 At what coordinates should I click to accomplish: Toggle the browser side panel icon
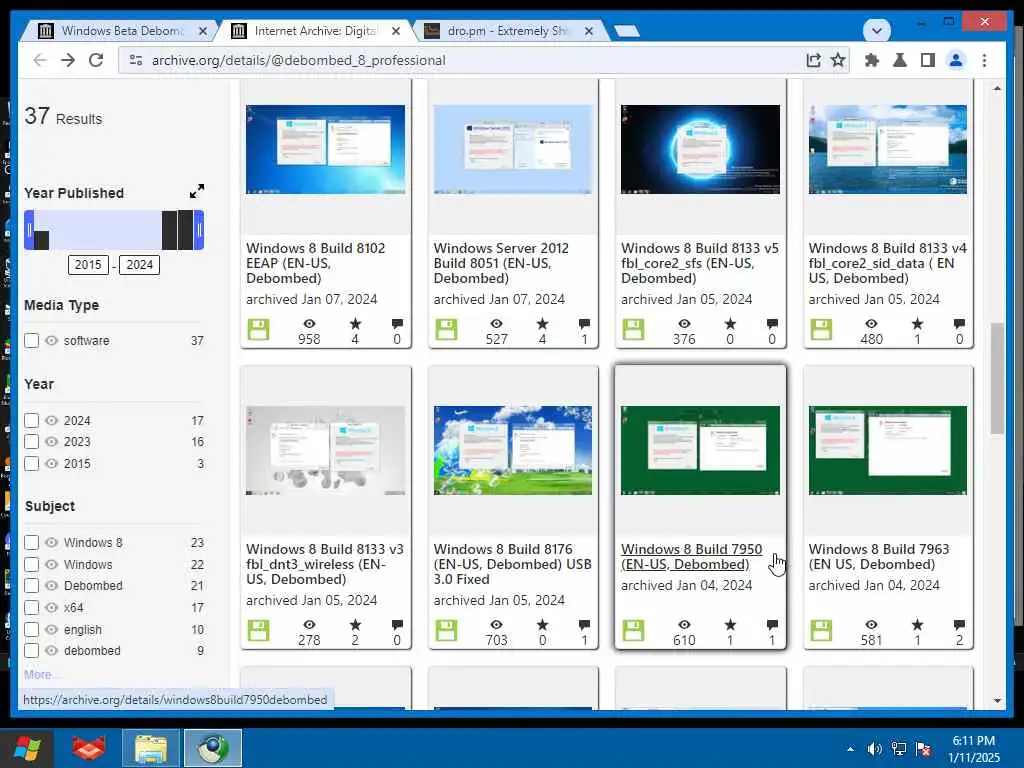(927, 60)
